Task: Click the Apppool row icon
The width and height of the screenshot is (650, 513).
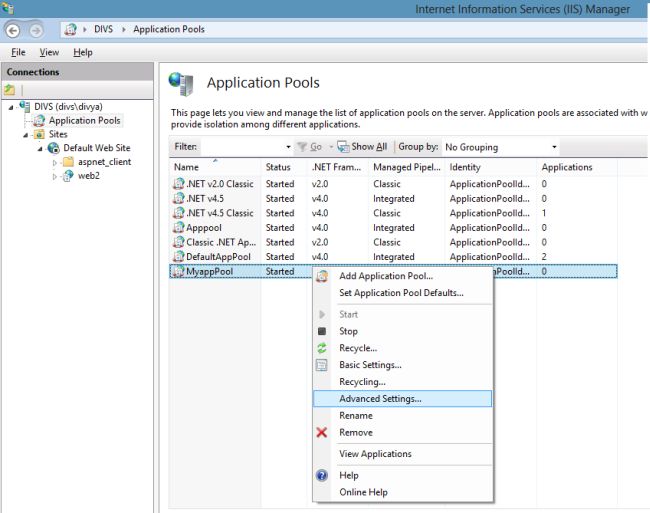Action: (x=179, y=227)
